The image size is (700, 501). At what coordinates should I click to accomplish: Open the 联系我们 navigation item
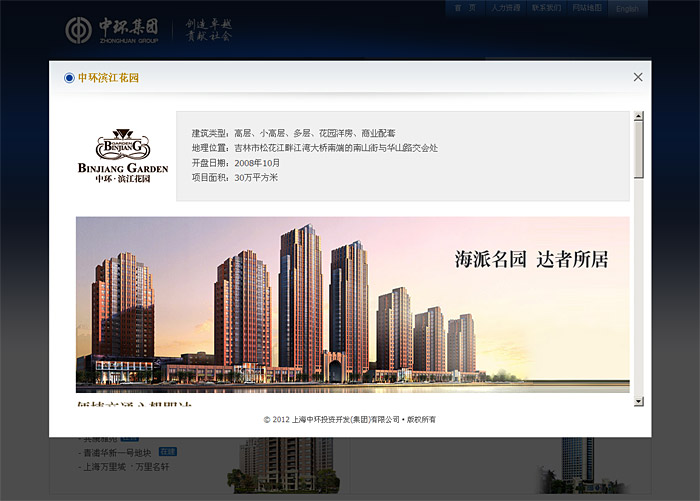click(546, 8)
